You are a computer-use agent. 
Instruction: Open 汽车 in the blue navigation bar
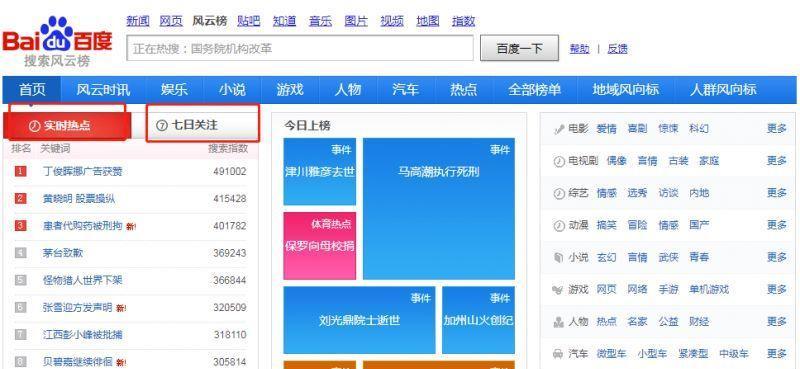(406, 90)
